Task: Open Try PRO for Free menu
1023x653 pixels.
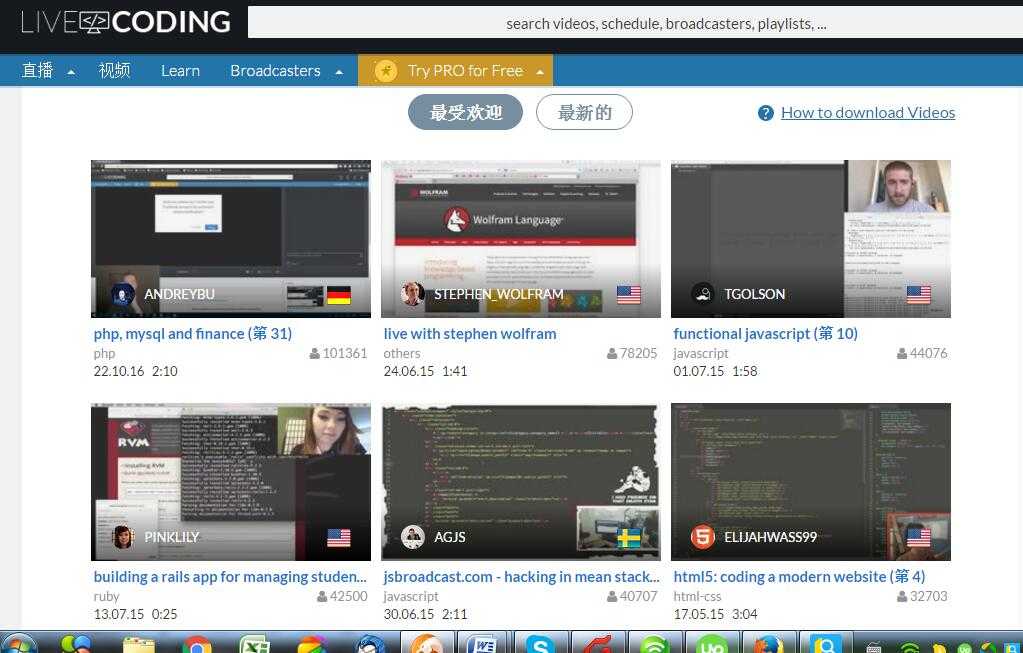Action: click(x=455, y=70)
